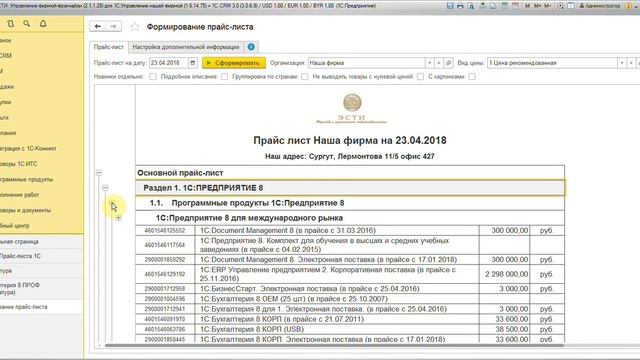Collapse the Основной прайс-лист group

[99, 173]
